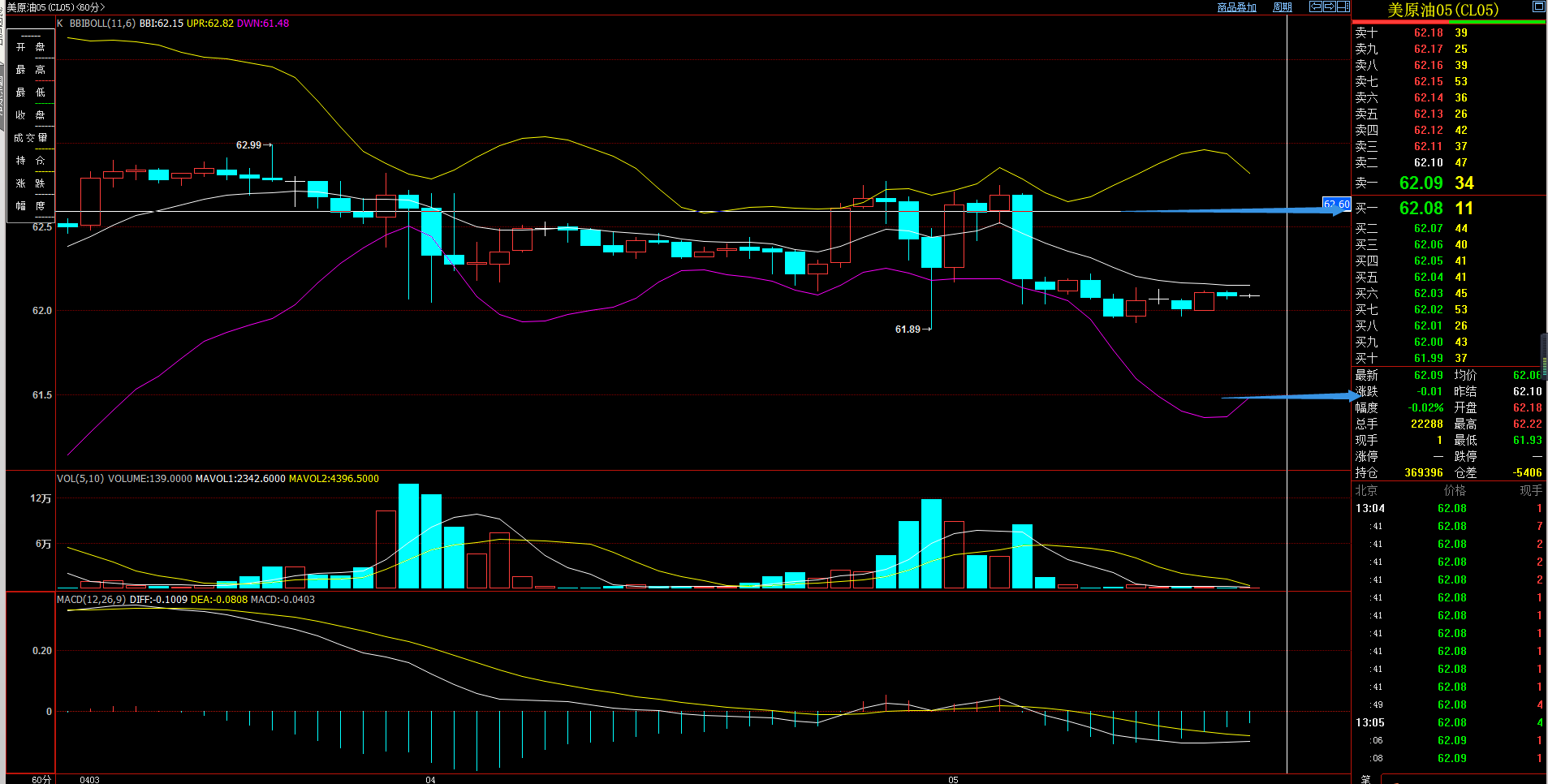Select the 12万 volume axis label
1548x784 pixels.
[x=41, y=498]
